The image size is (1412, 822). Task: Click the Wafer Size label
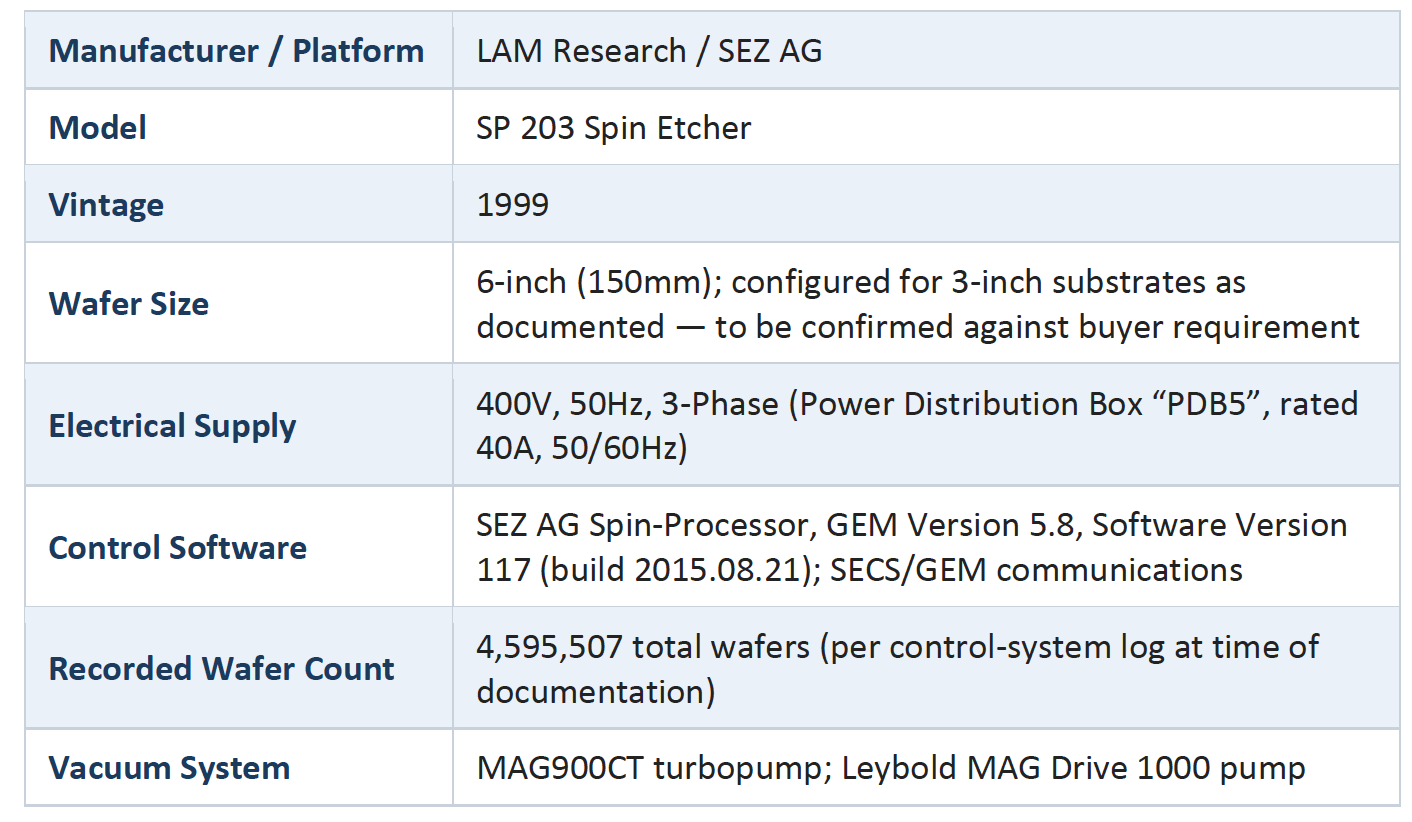(129, 303)
